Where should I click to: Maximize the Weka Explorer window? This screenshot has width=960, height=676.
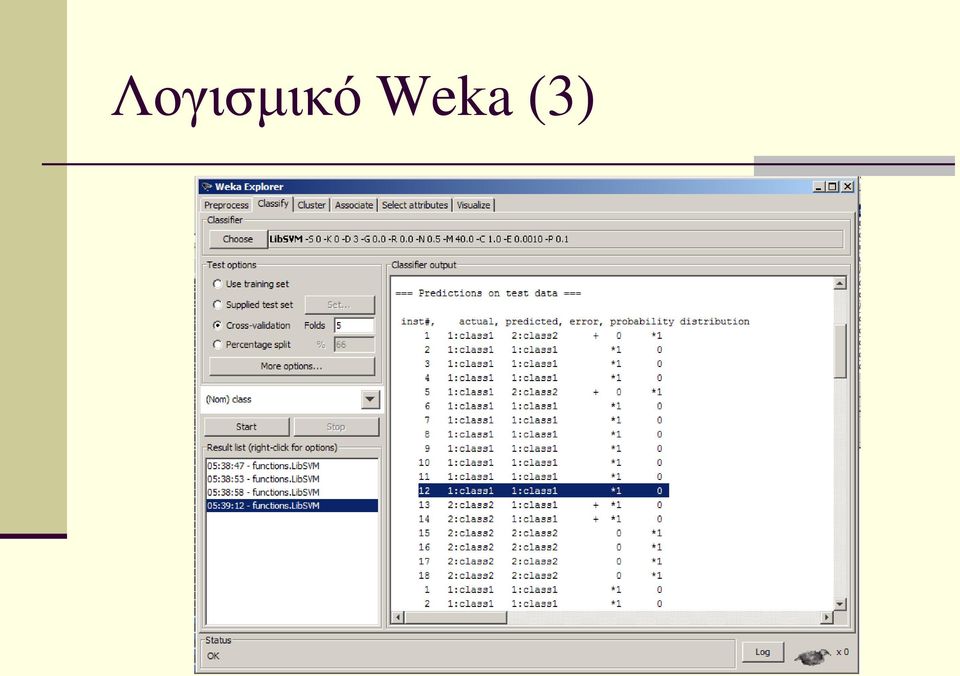click(832, 187)
